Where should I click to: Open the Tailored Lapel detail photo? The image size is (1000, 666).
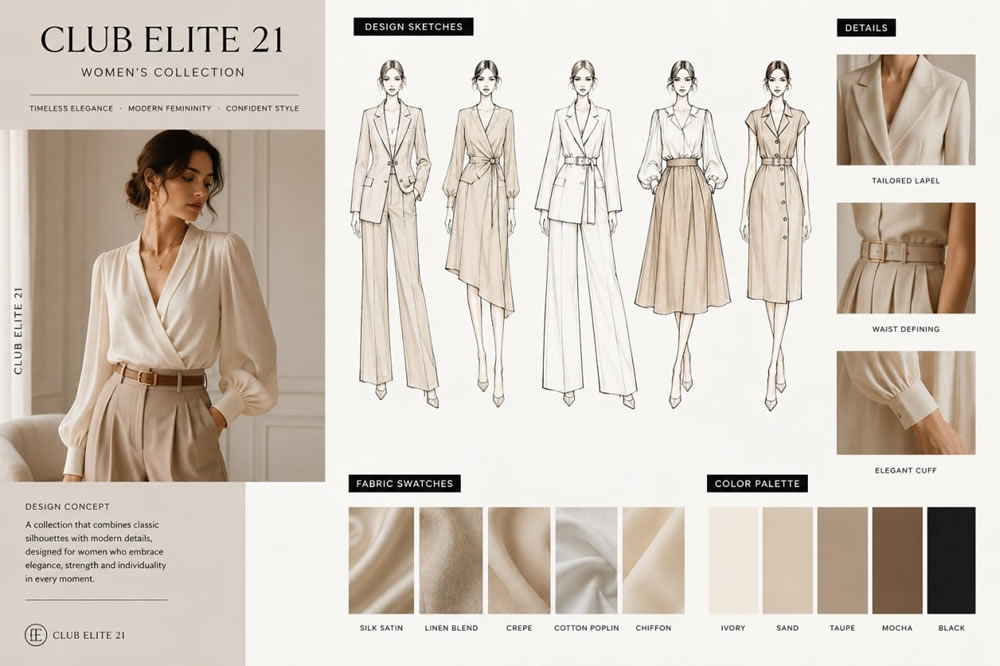pos(906,110)
